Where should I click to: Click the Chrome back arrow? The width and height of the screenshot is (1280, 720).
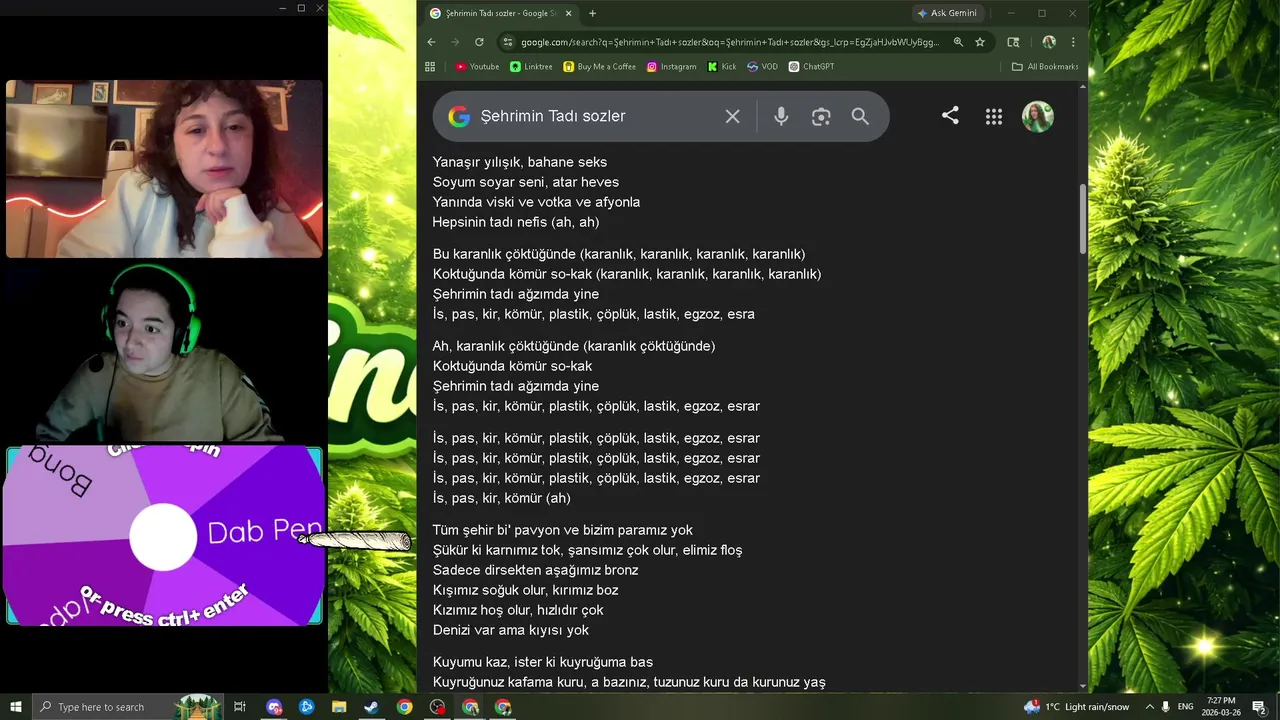point(431,42)
